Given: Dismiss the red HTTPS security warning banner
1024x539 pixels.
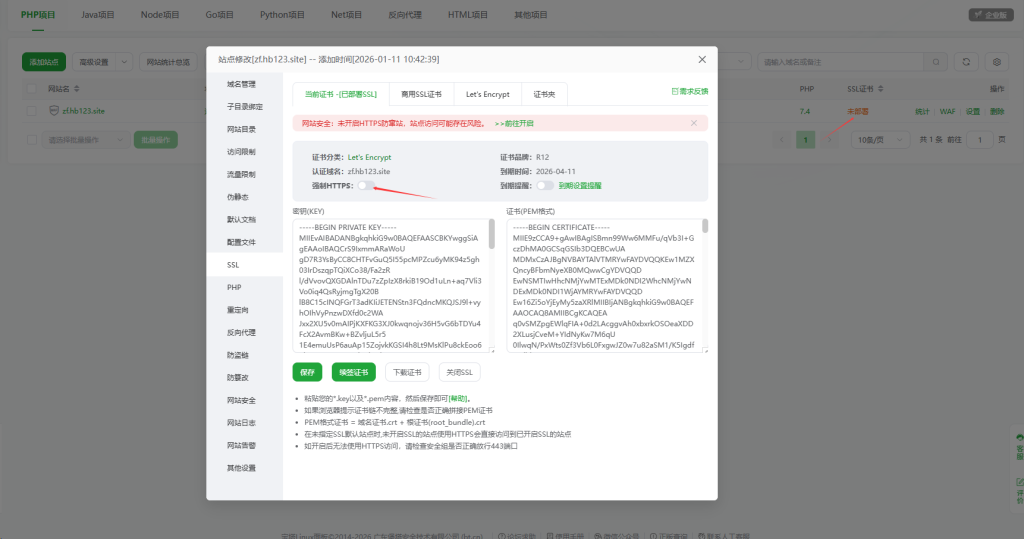Looking at the screenshot, I should 694,123.
